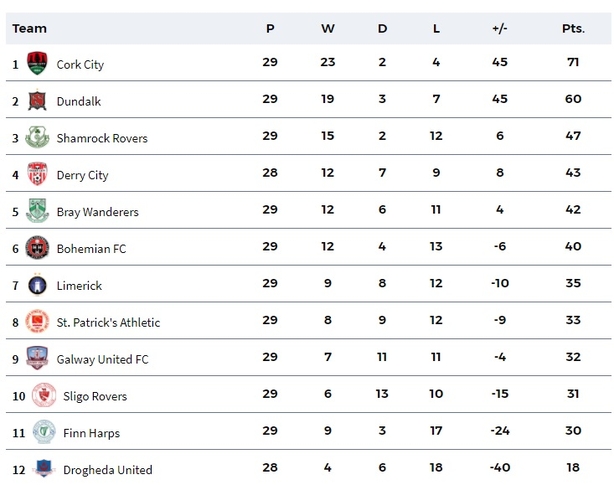Open the Drogheda United team link
Image resolution: width=614 pixels, height=485 pixels.
(x=108, y=470)
